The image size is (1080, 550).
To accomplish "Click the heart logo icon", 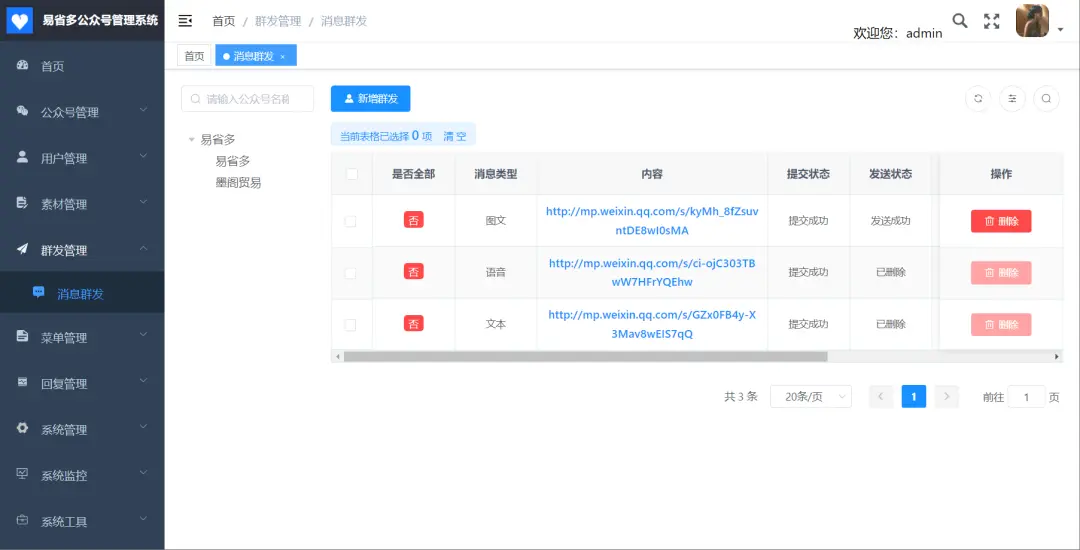I will 20,21.
